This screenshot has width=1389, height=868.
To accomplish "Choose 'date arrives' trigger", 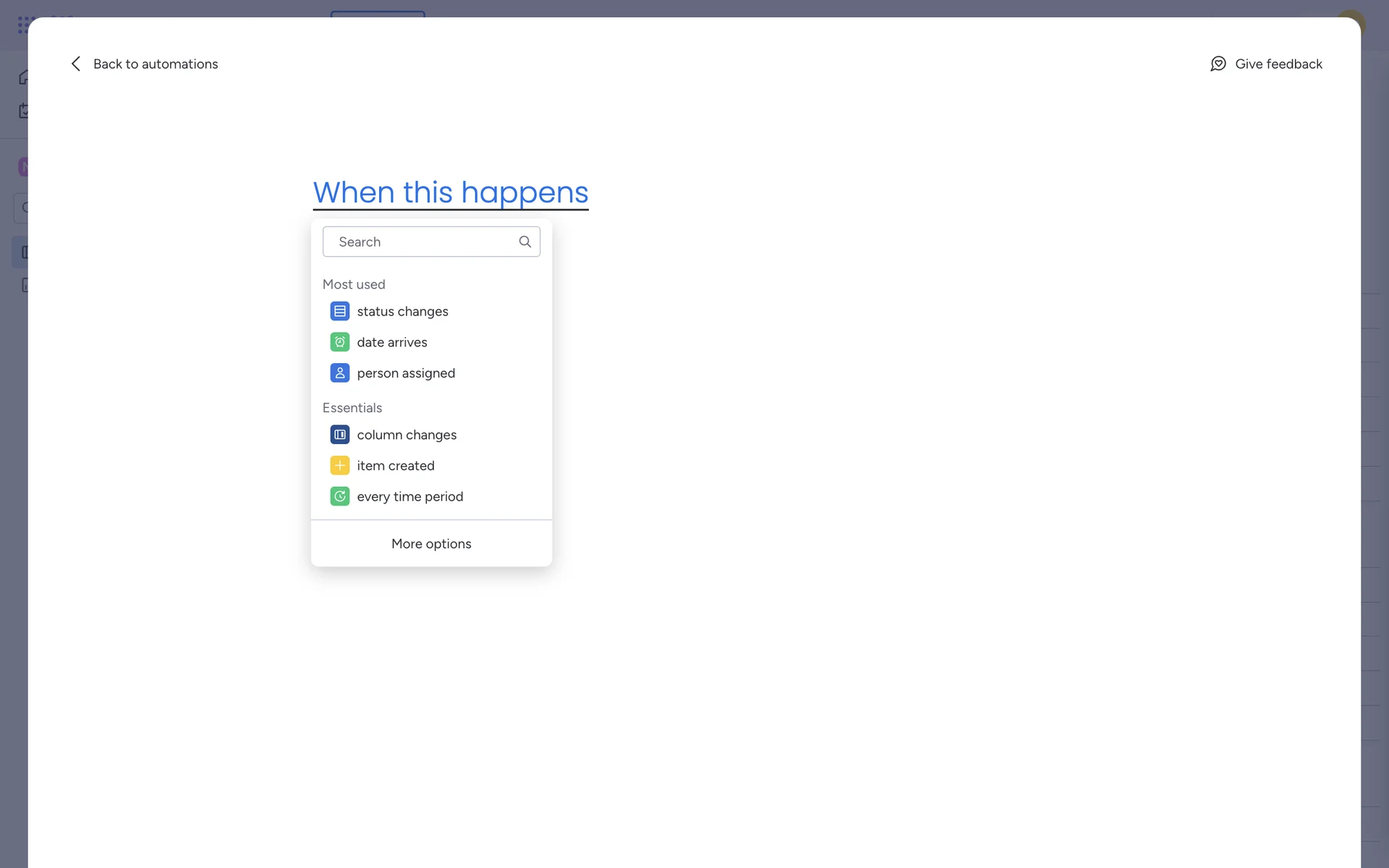I will (391, 342).
